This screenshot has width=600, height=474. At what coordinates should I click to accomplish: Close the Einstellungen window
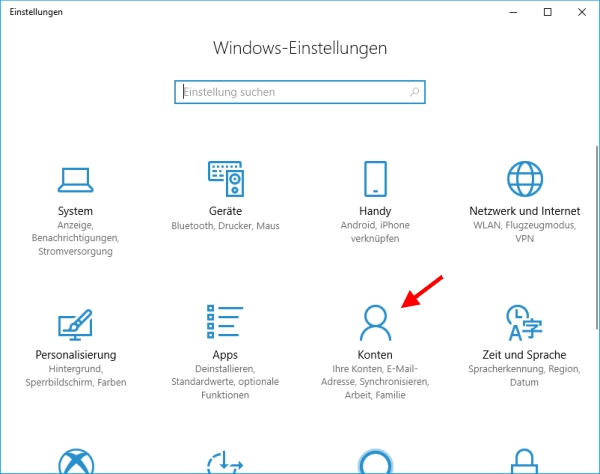tap(582, 12)
